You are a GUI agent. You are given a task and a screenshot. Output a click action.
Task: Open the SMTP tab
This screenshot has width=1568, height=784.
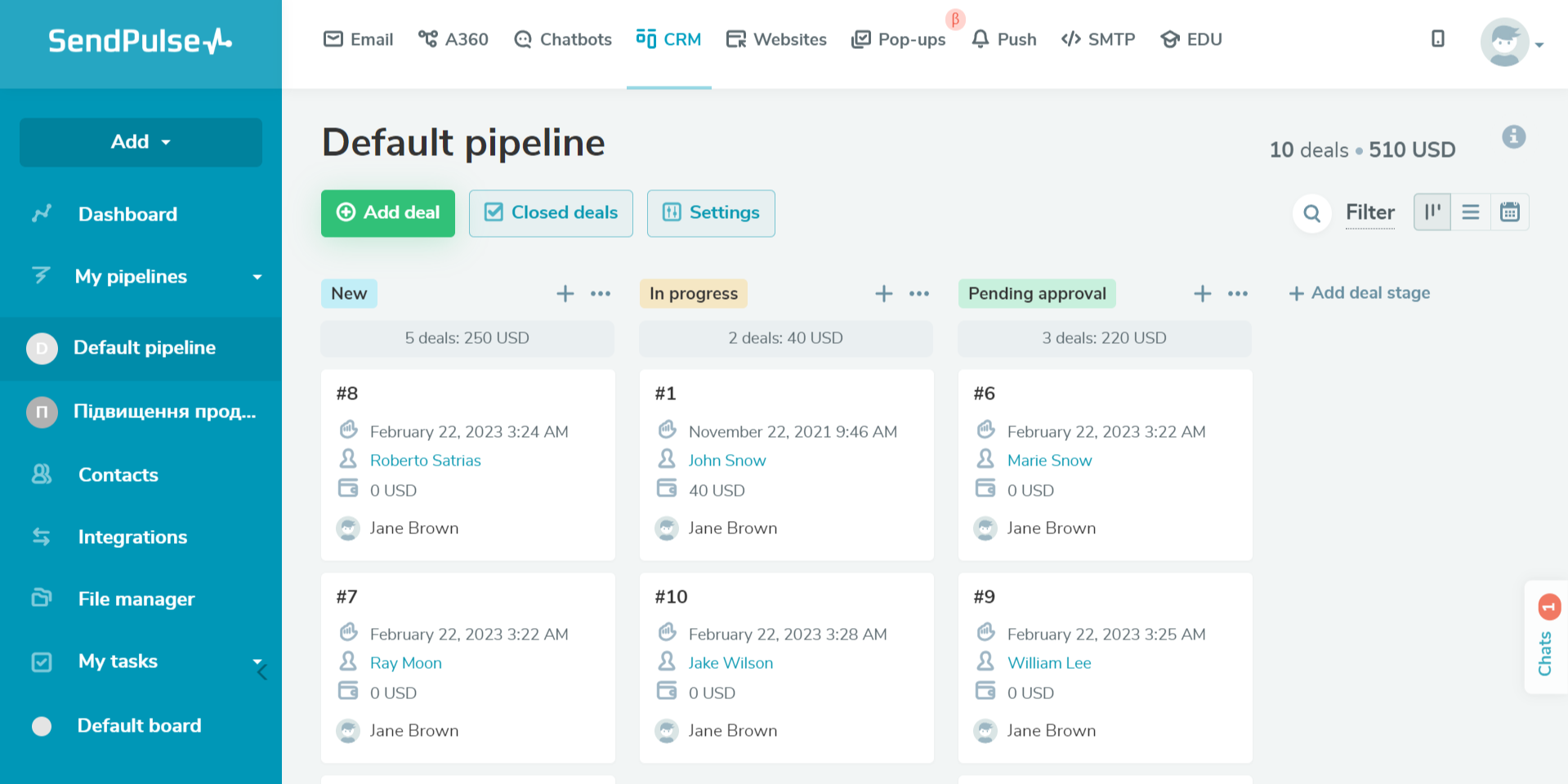[1098, 39]
